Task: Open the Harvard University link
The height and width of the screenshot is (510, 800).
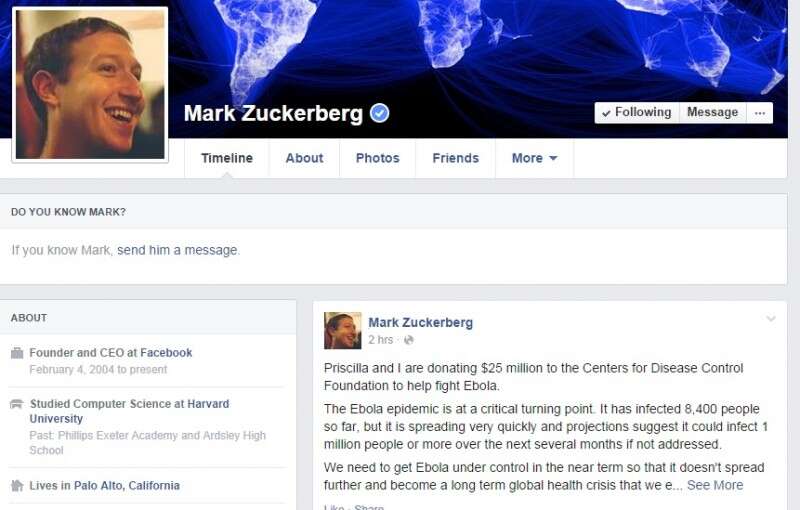Action: pos(129,411)
